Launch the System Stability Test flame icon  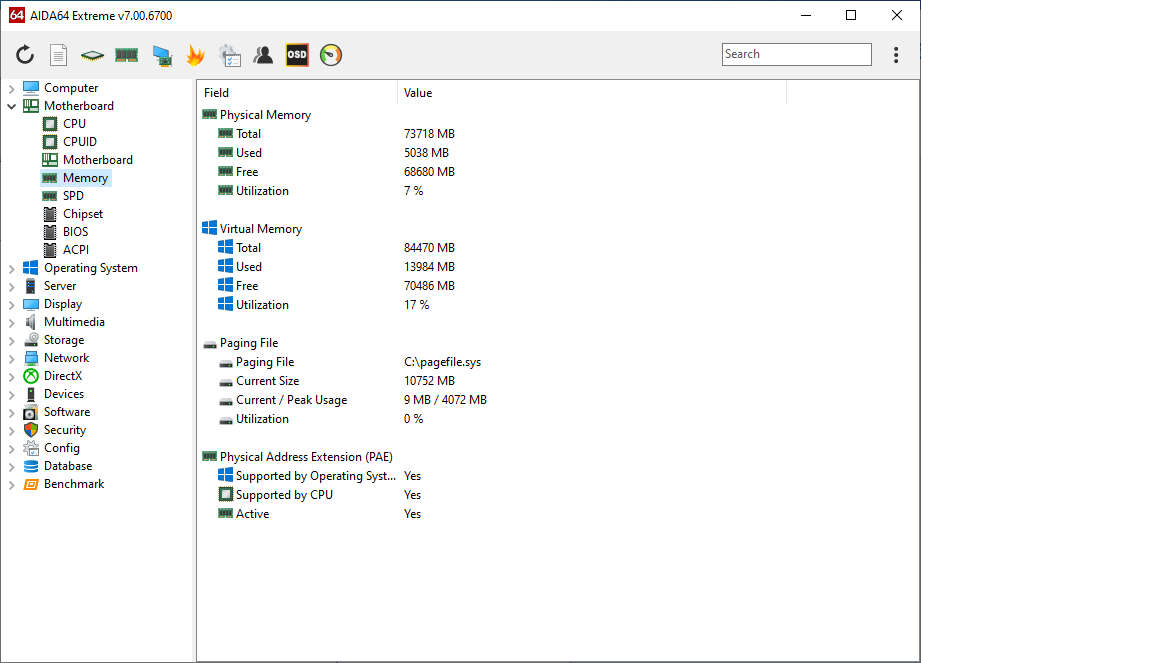(x=196, y=55)
